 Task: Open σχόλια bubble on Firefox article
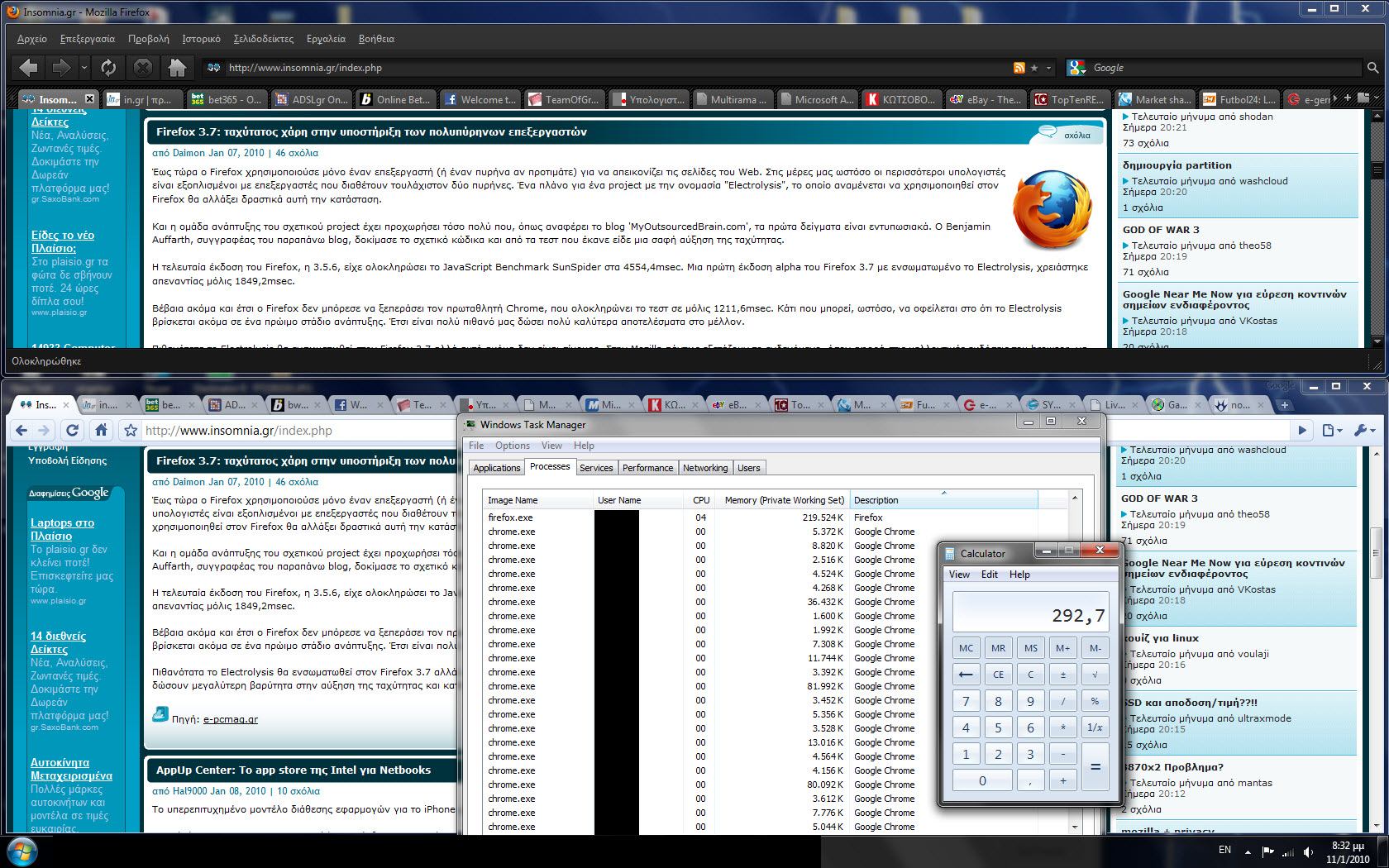[1067, 133]
